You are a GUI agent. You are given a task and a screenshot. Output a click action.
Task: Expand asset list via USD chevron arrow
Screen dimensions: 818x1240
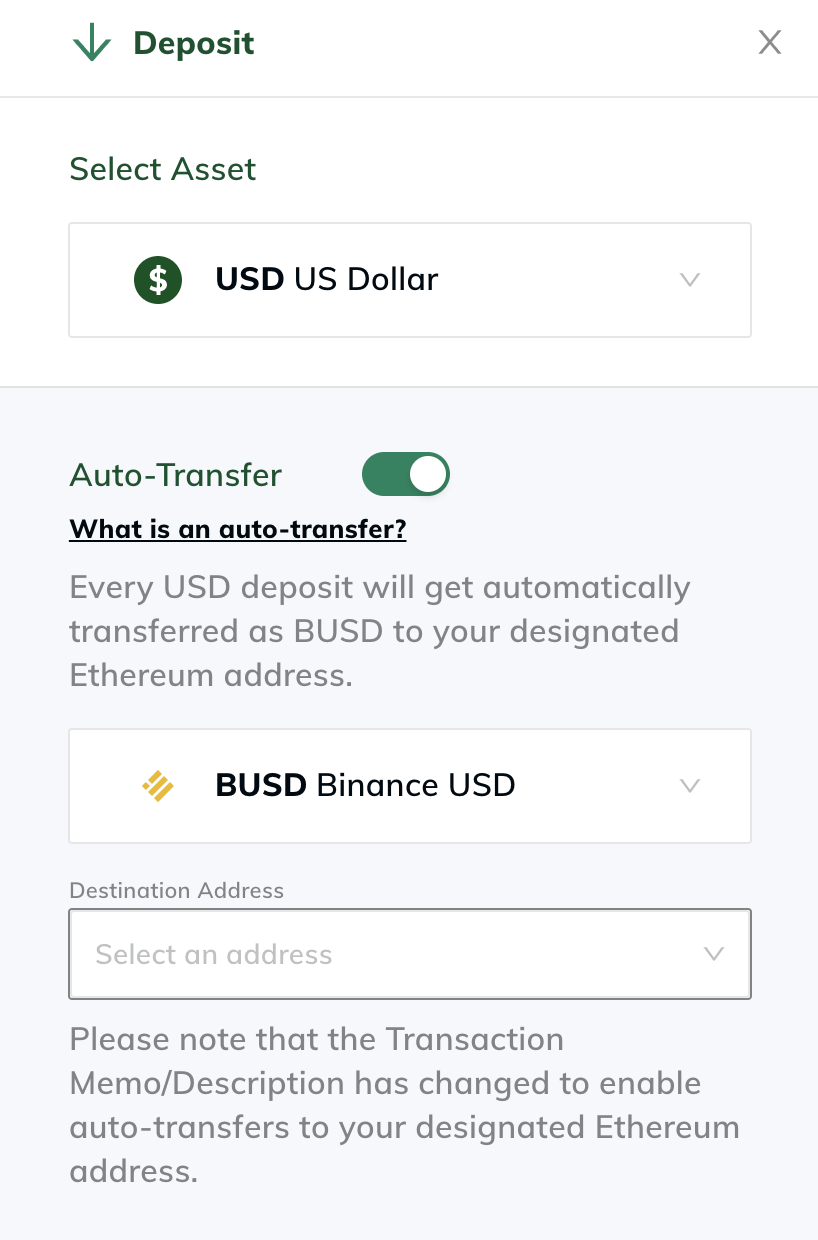[689, 280]
